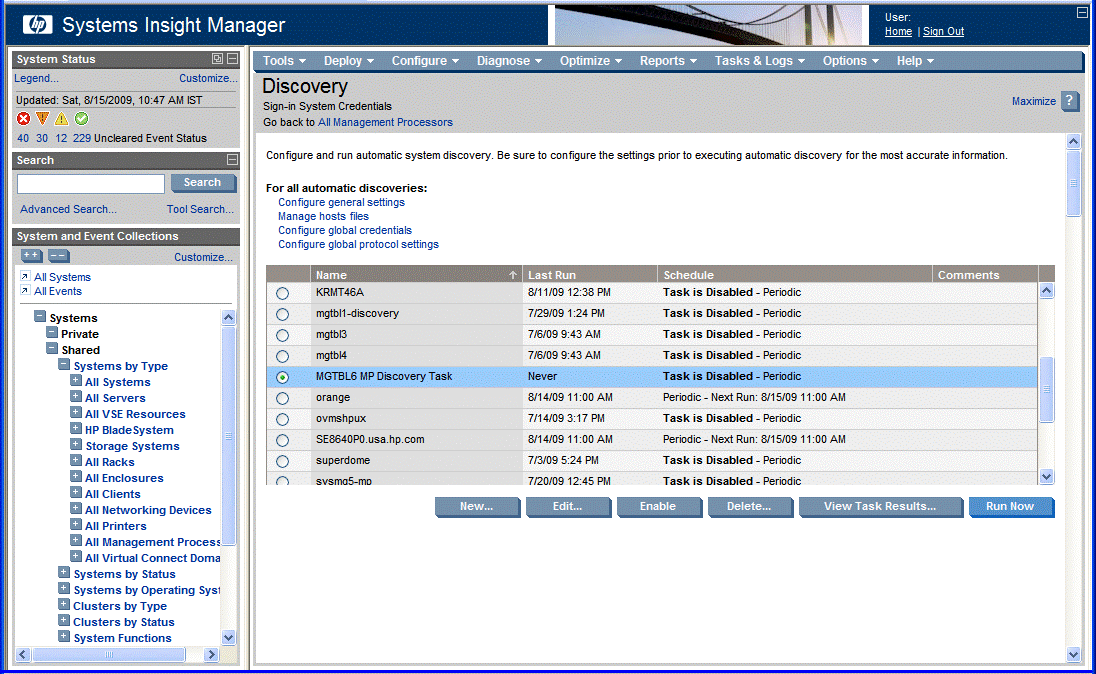This screenshot has width=1096, height=674.
Task: Expand the Clusters by Type node
Action: pos(64,606)
